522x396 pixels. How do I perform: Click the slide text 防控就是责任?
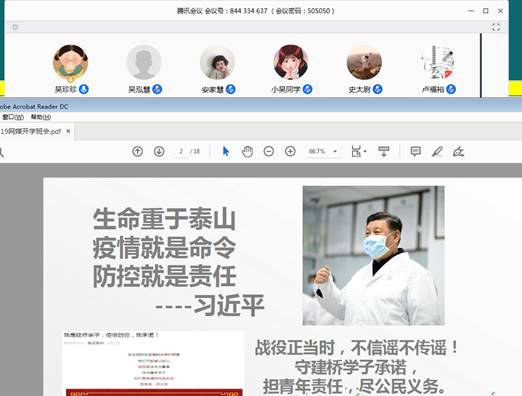click(x=164, y=277)
